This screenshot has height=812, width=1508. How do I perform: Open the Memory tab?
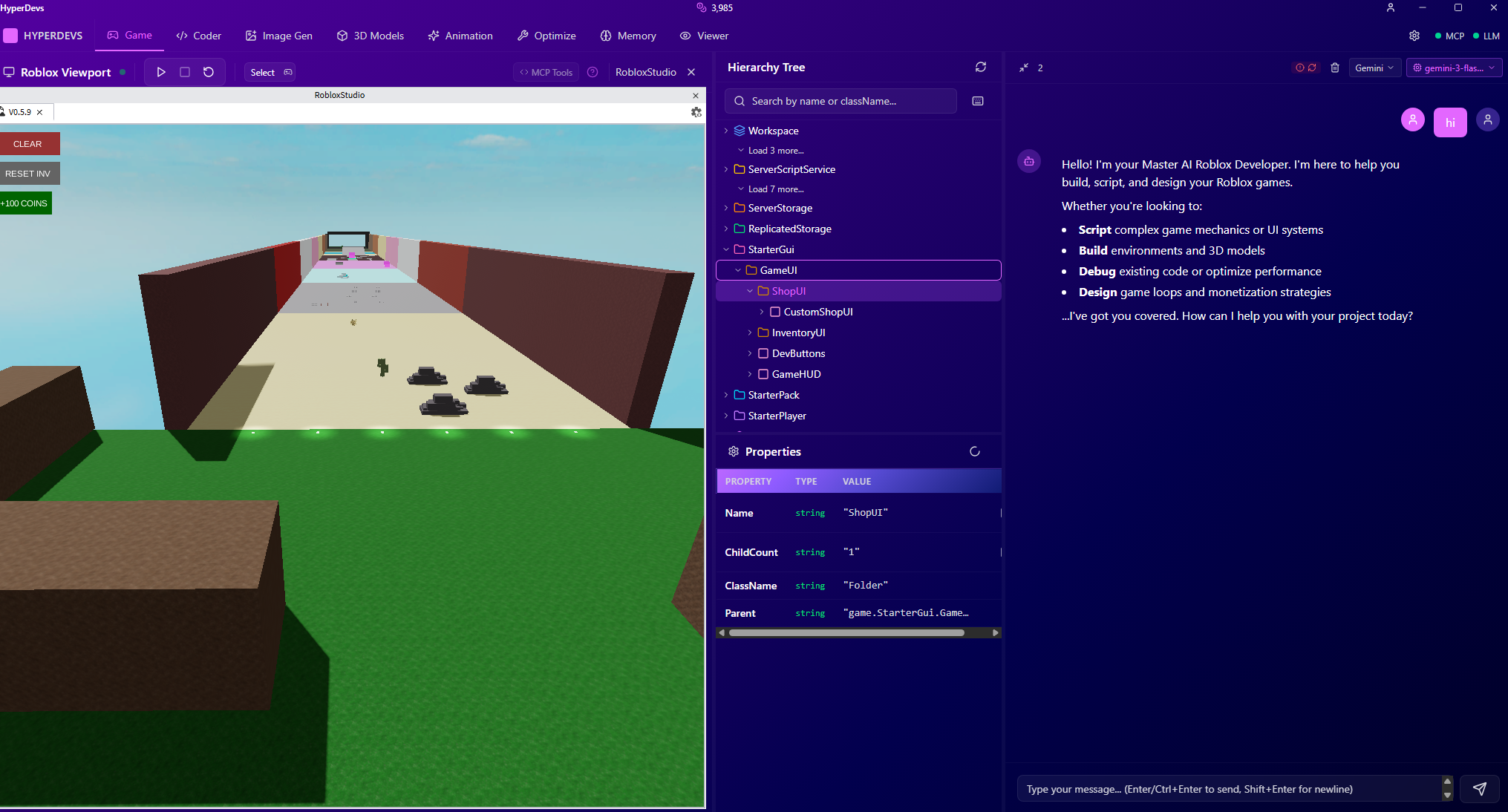tap(628, 36)
